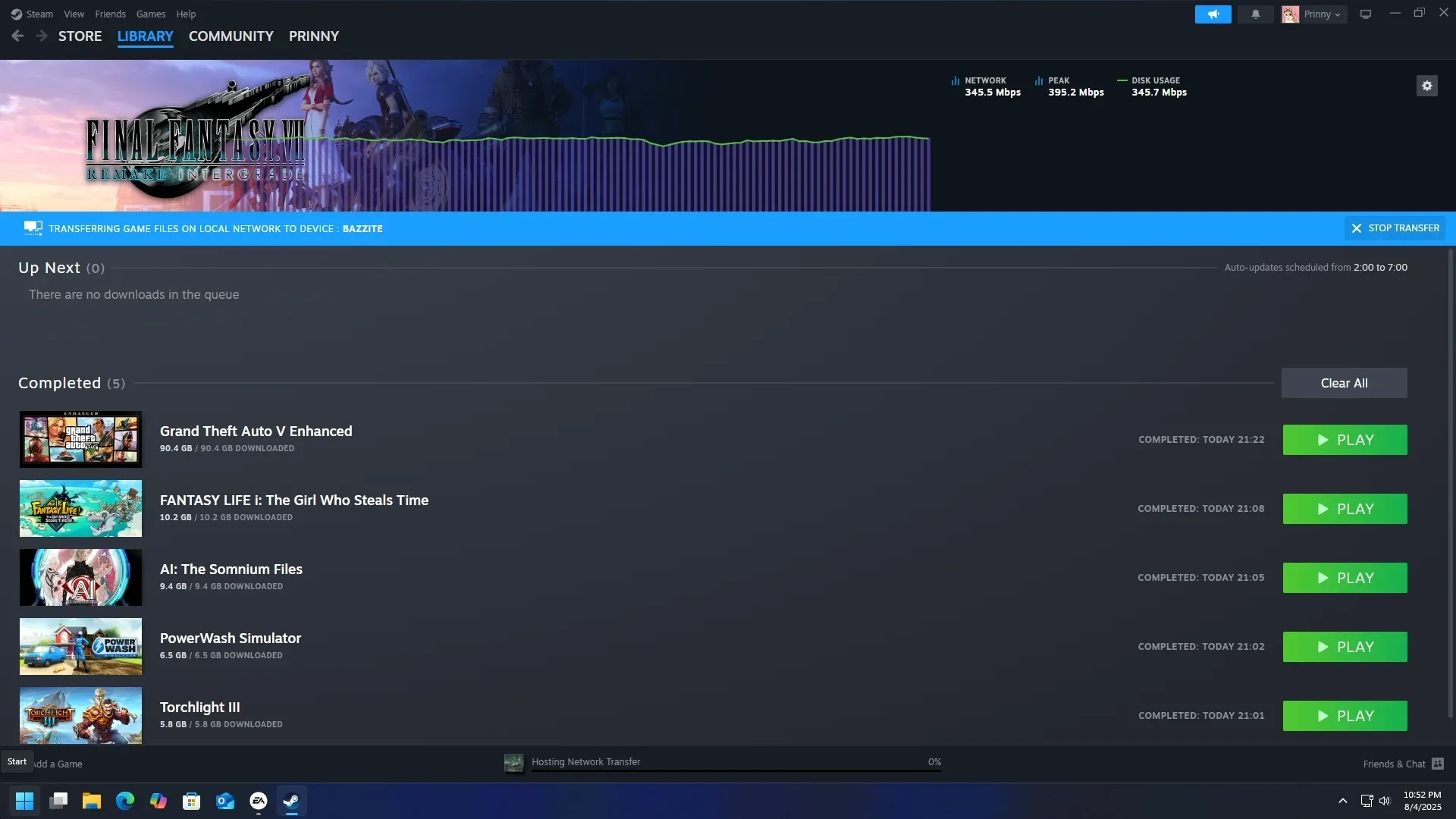Open EA app from the taskbar
Viewport: 1456px width, 819px height.
point(259,801)
